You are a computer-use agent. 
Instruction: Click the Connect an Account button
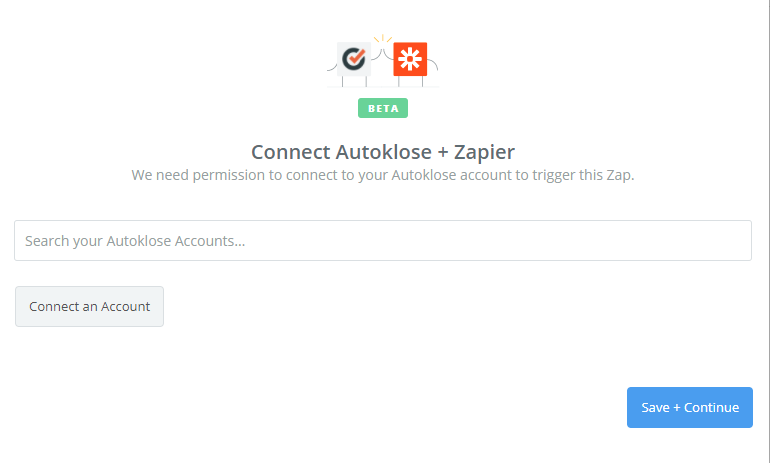[89, 306]
